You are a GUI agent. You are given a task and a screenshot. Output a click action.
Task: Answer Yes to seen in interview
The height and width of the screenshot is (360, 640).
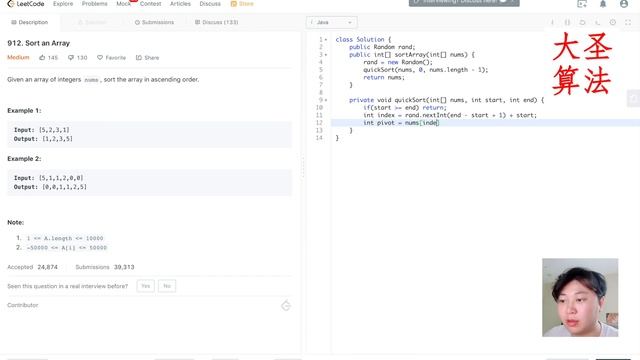[x=146, y=286]
